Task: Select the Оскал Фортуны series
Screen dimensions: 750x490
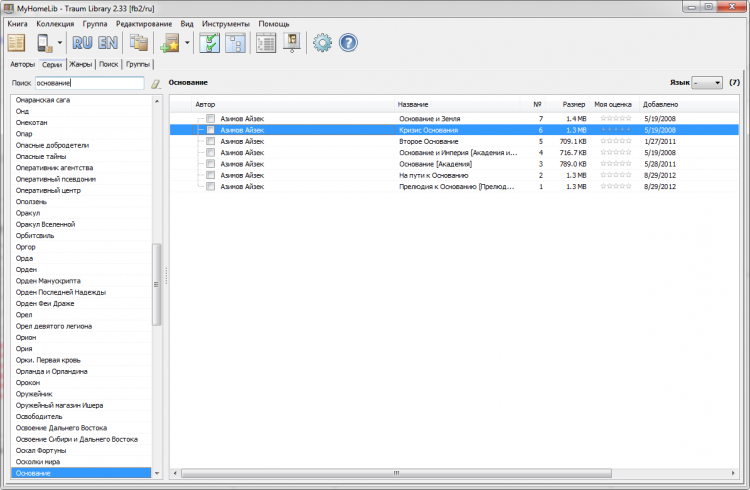Action: click(x=81, y=450)
